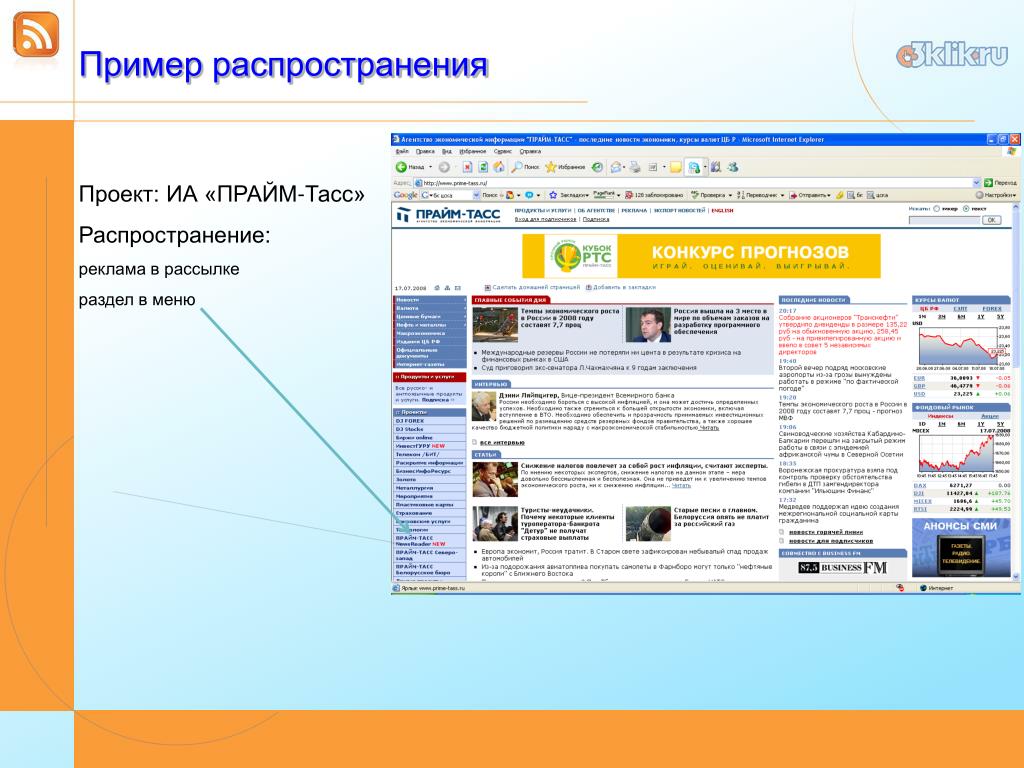Open the Google search box dropdown
Viewport: 1024px width, 768px height.
pos(476,195)
